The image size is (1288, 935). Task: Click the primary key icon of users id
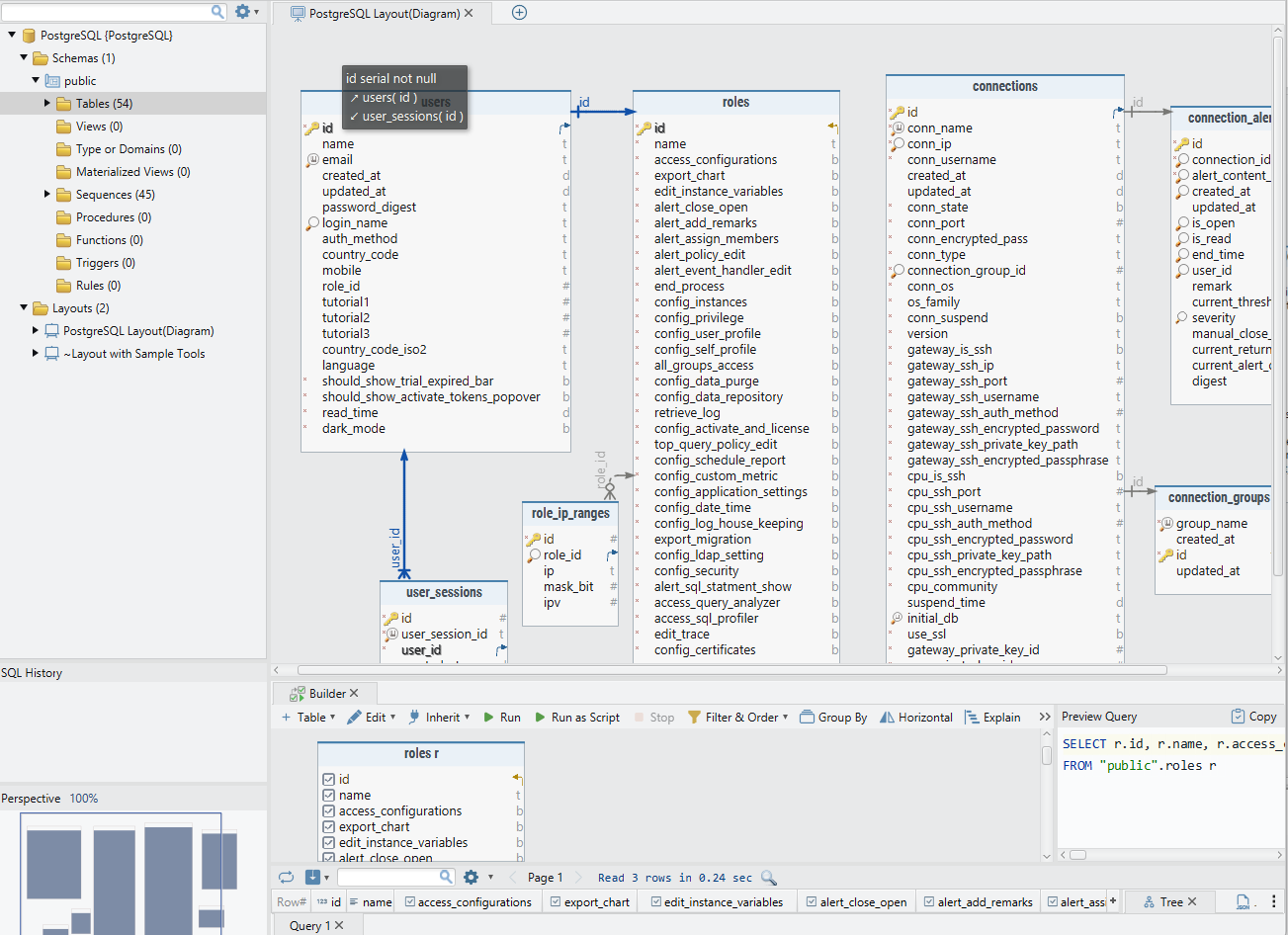[x=311, y=128]
